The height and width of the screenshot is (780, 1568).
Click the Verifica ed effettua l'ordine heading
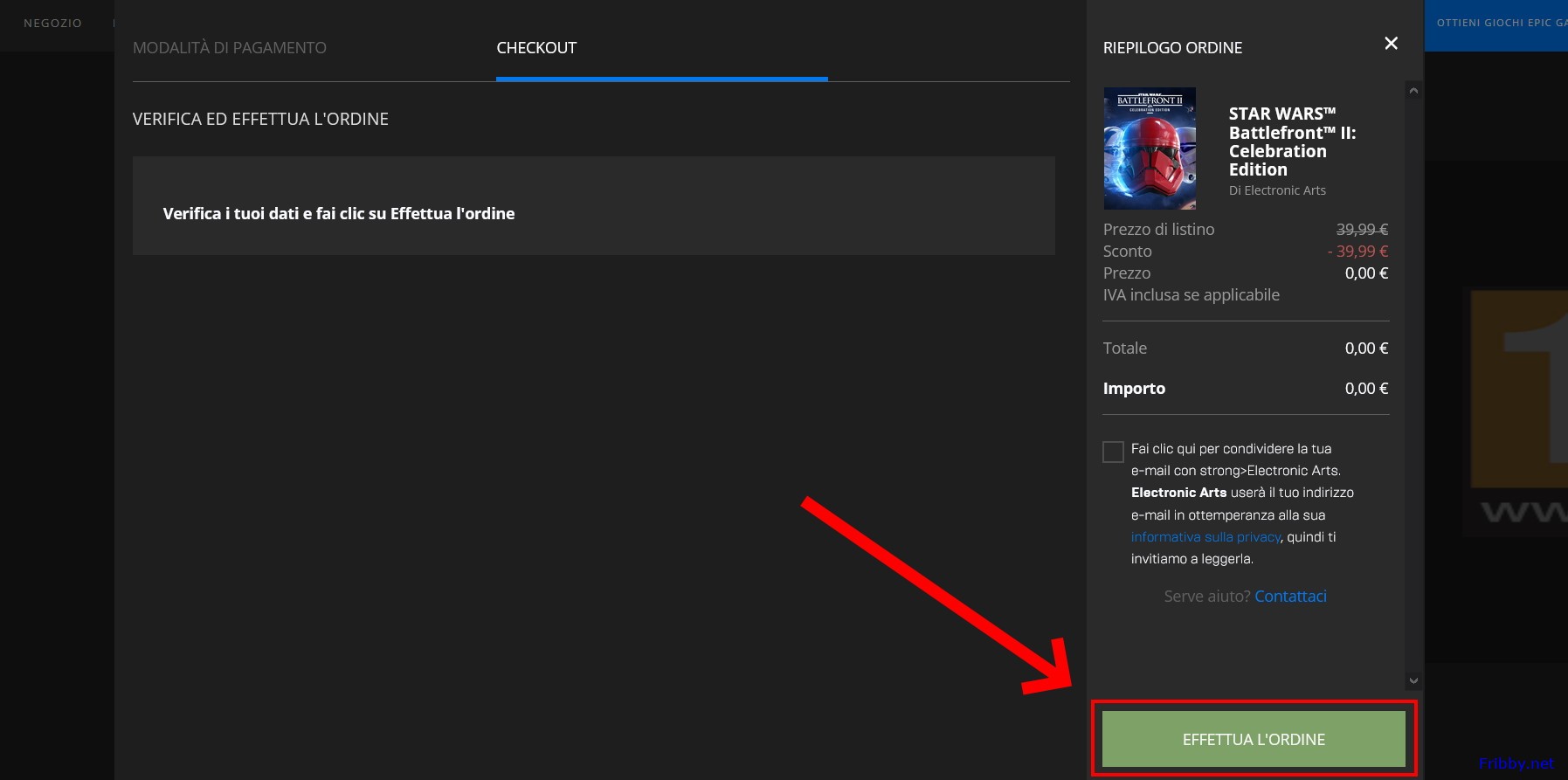coord(260,120)
